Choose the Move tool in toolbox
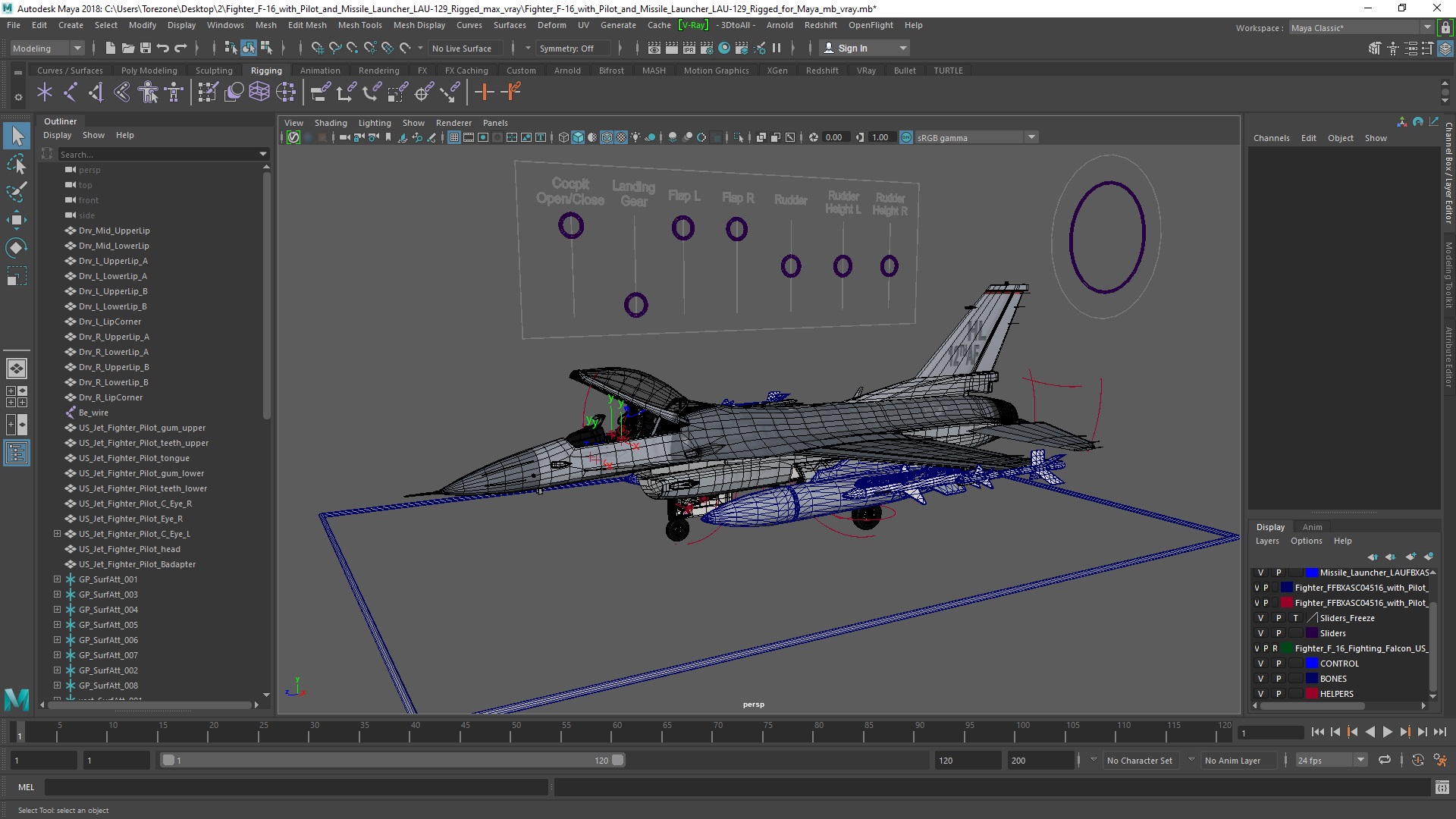Viewport: 1456px width, 819px height. point(17,220)
